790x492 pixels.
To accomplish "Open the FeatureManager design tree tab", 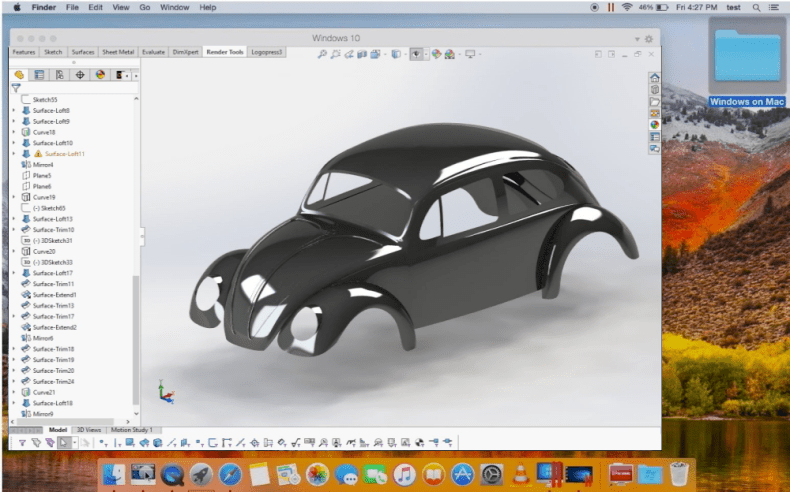I will pos(19,74).
